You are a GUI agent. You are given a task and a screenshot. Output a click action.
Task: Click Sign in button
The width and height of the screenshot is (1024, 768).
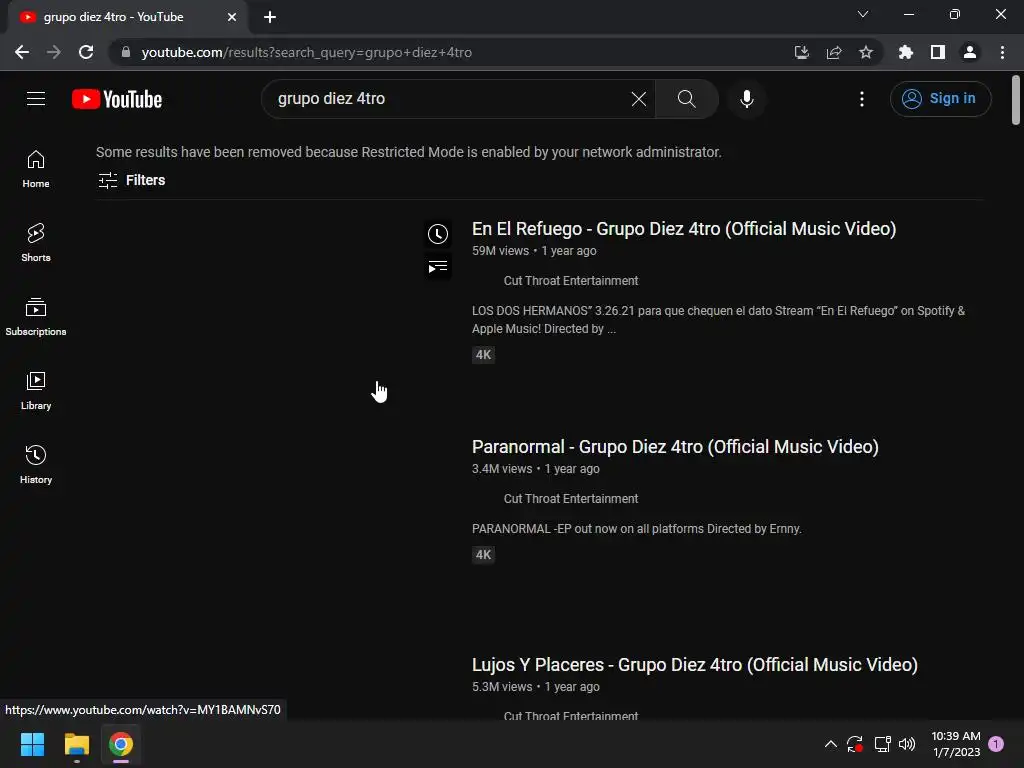[x=940, y=99]
